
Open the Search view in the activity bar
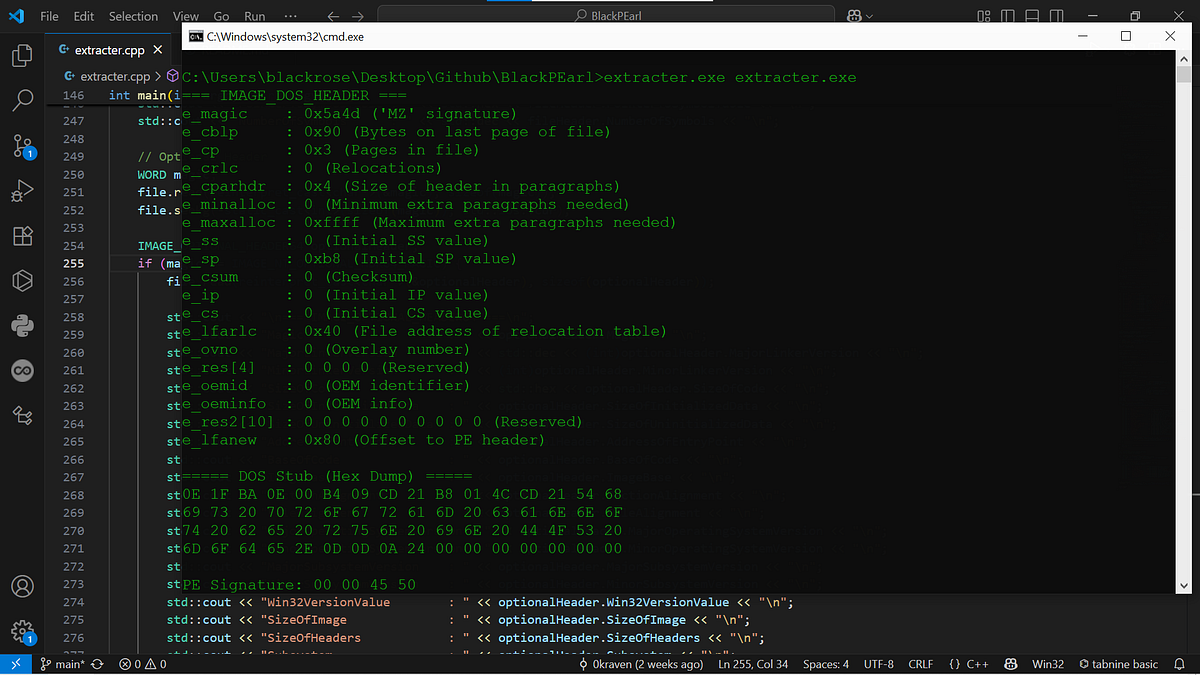tap(21, 100)
